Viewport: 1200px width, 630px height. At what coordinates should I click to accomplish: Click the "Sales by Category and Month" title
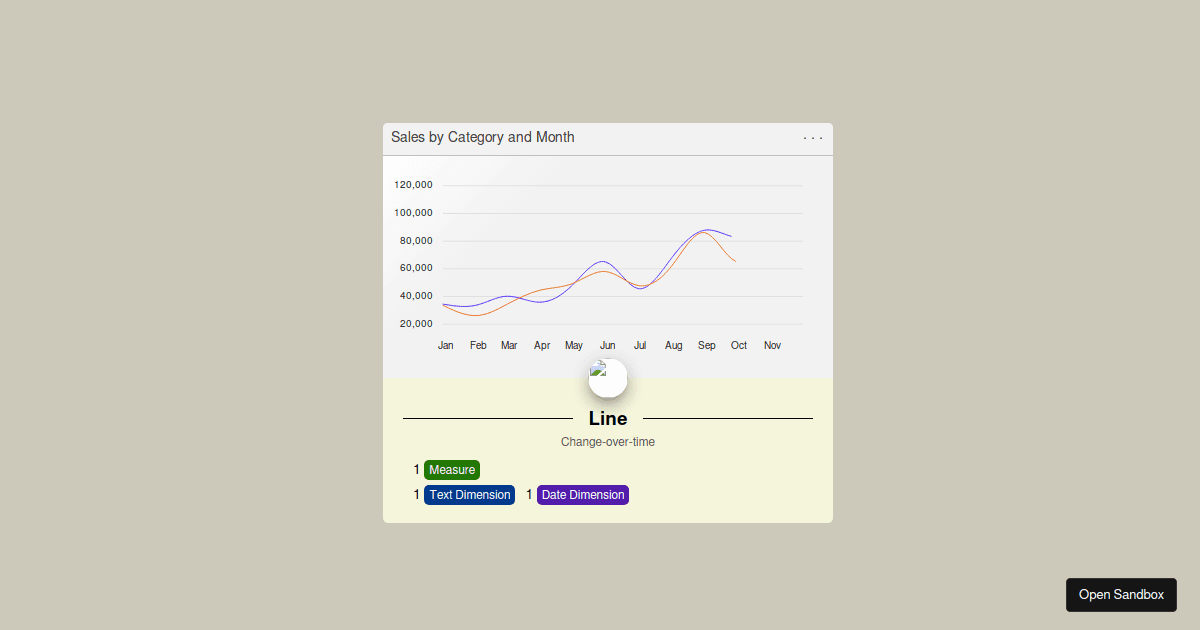(x=483, y=137)
